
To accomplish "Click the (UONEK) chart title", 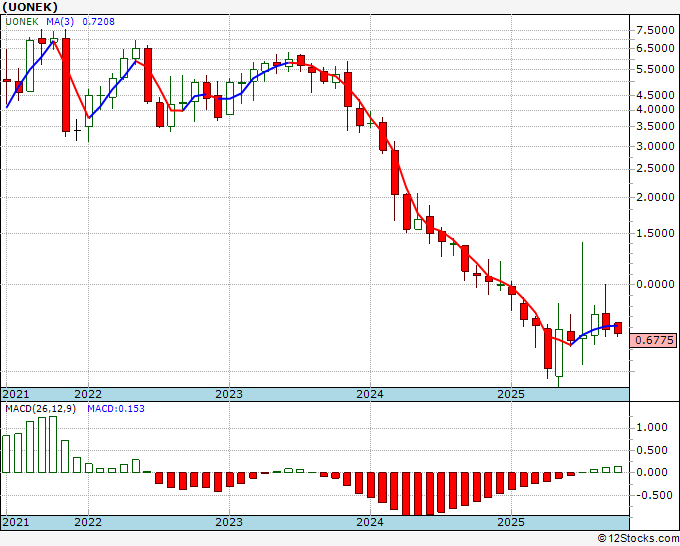I will 30,7.
